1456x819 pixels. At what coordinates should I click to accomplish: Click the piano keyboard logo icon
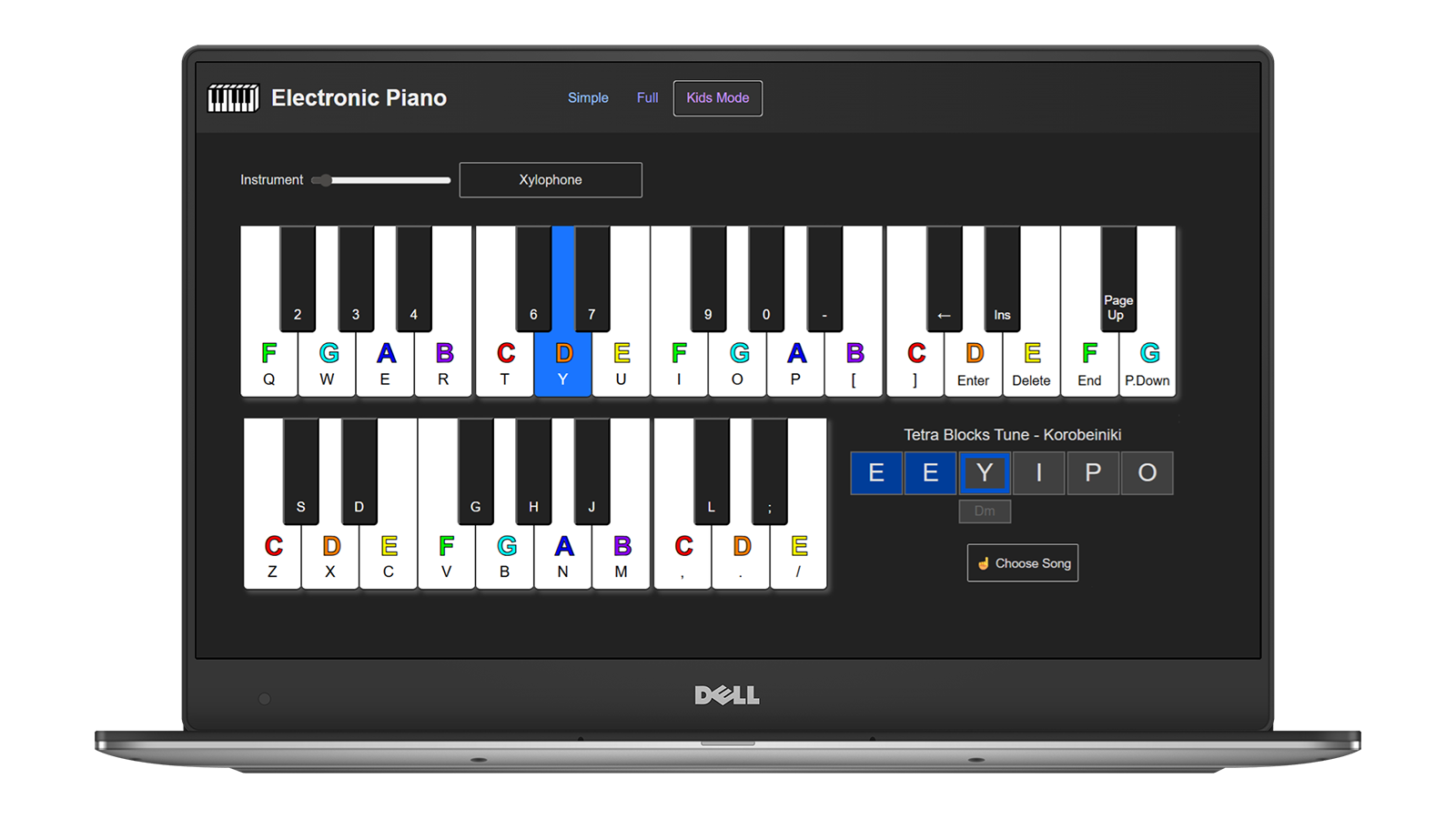233,97
